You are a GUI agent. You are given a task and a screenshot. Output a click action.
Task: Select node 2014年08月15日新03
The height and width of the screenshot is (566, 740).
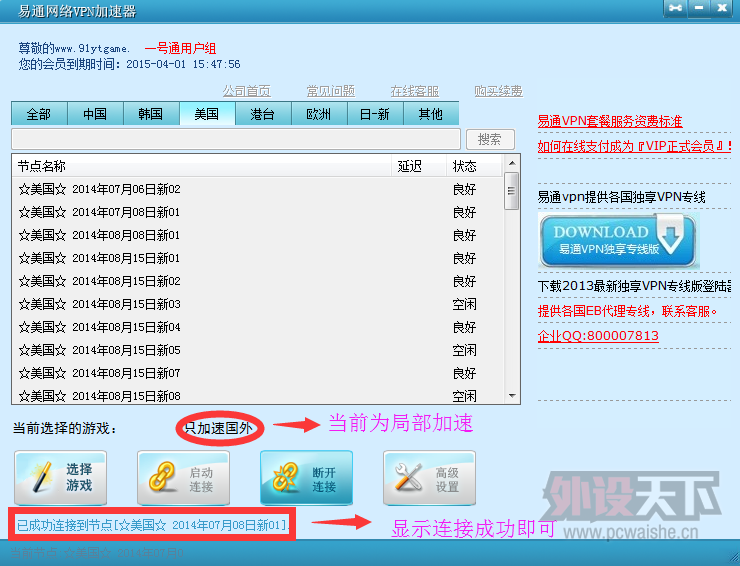(x=258, y=304)
